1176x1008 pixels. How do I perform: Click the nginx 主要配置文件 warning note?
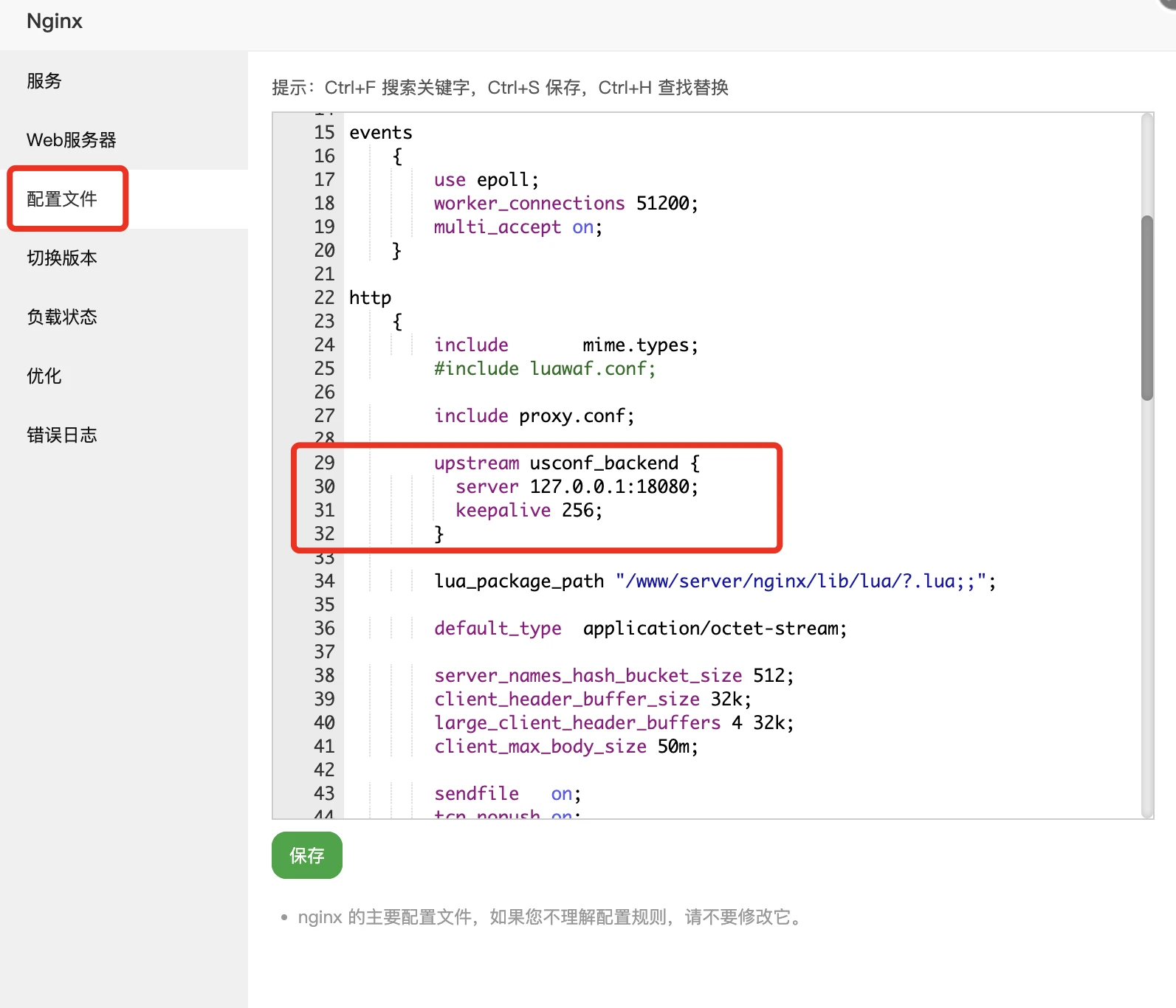coord(551,917)
